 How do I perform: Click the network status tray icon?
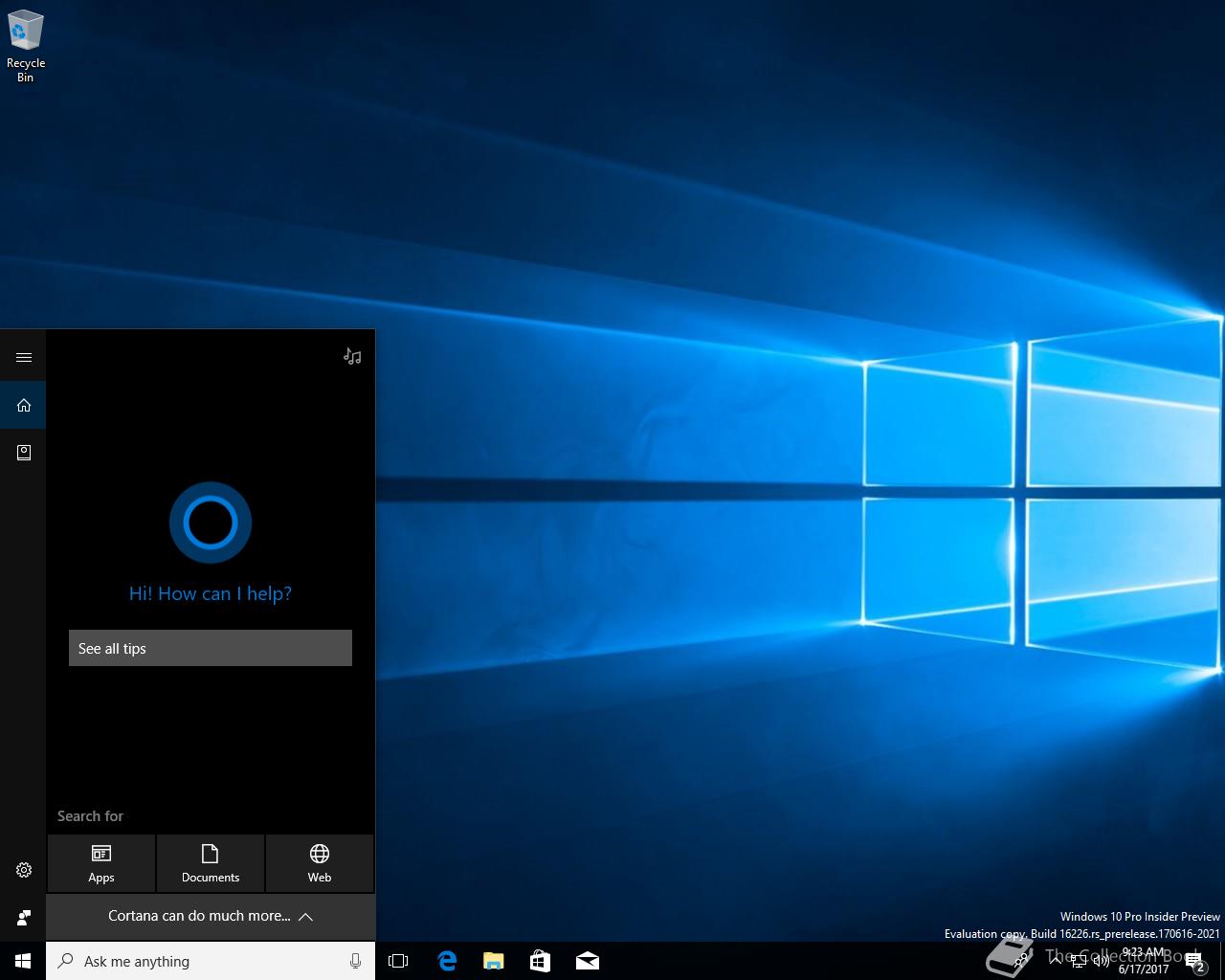coord(1079,961)
